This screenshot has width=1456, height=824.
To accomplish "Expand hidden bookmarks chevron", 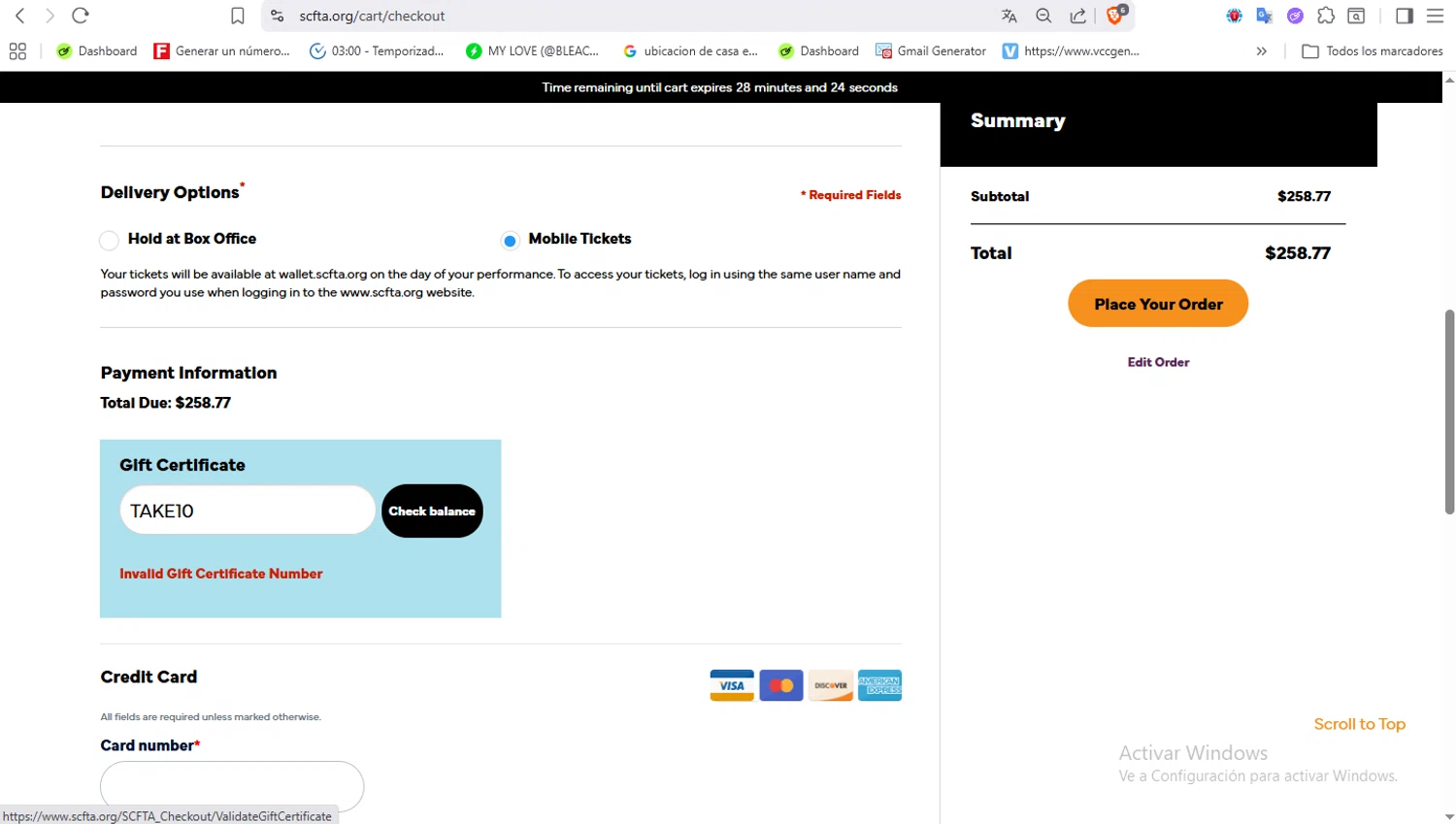I will click(x=1261, y=51).
